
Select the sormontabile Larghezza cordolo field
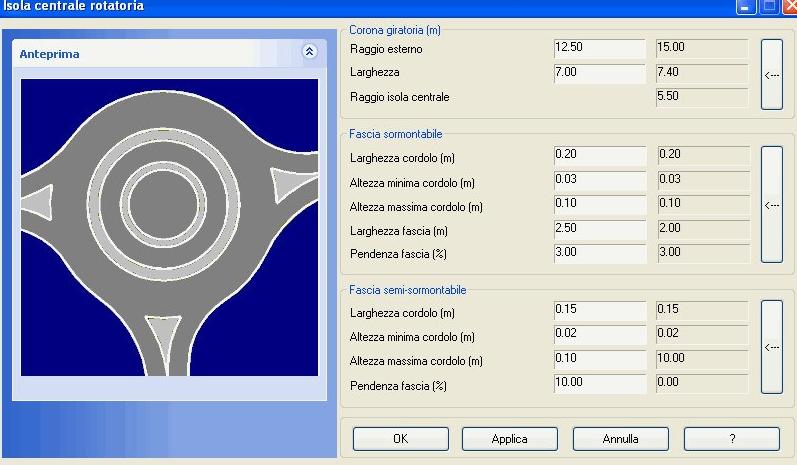click(599, 155)
